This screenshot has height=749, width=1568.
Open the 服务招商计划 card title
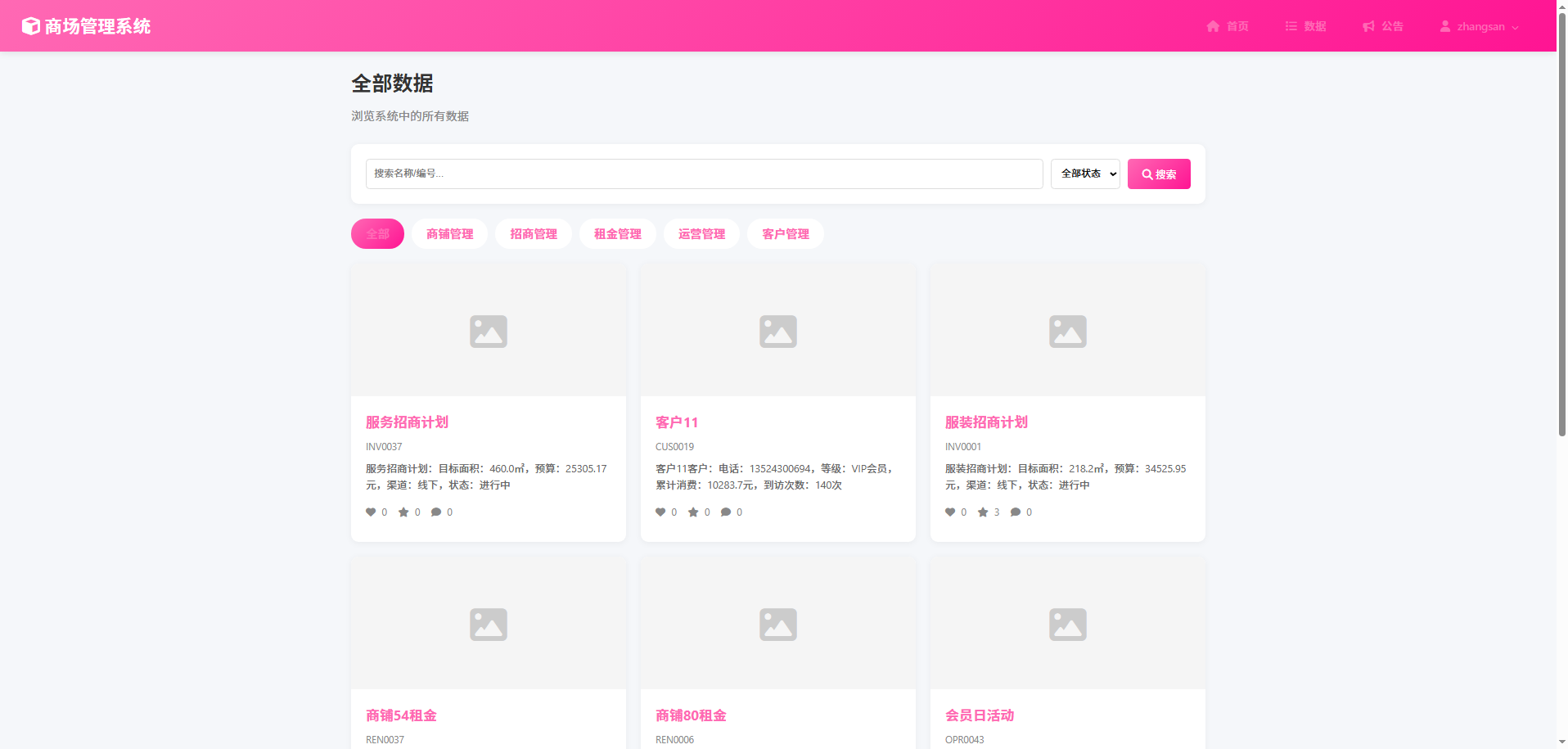pos(407,422)
